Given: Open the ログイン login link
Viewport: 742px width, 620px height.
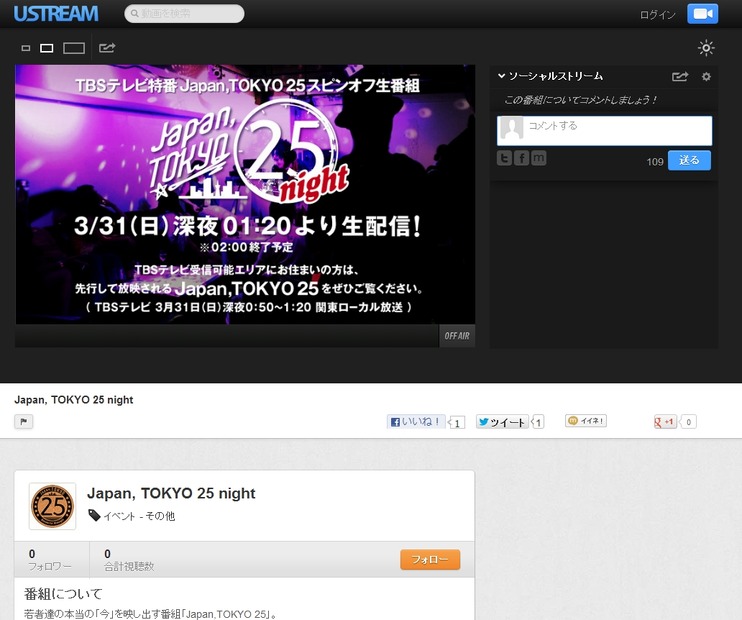Looking at the screenshot, I should pos(657,15).
